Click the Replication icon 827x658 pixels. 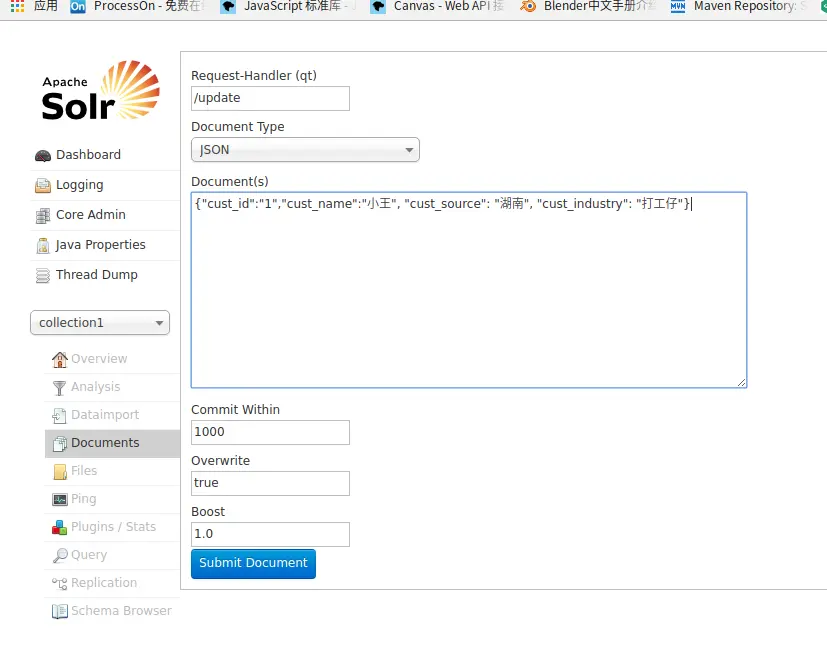(x=60, y=583)
